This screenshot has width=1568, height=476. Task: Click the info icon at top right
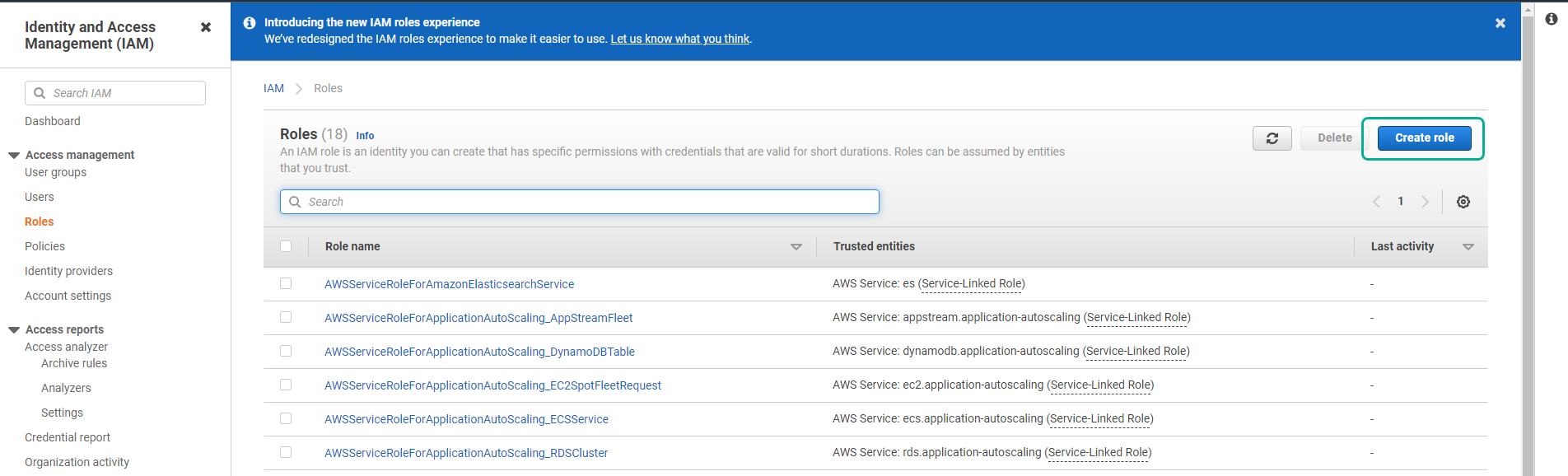coord(1551,19)
